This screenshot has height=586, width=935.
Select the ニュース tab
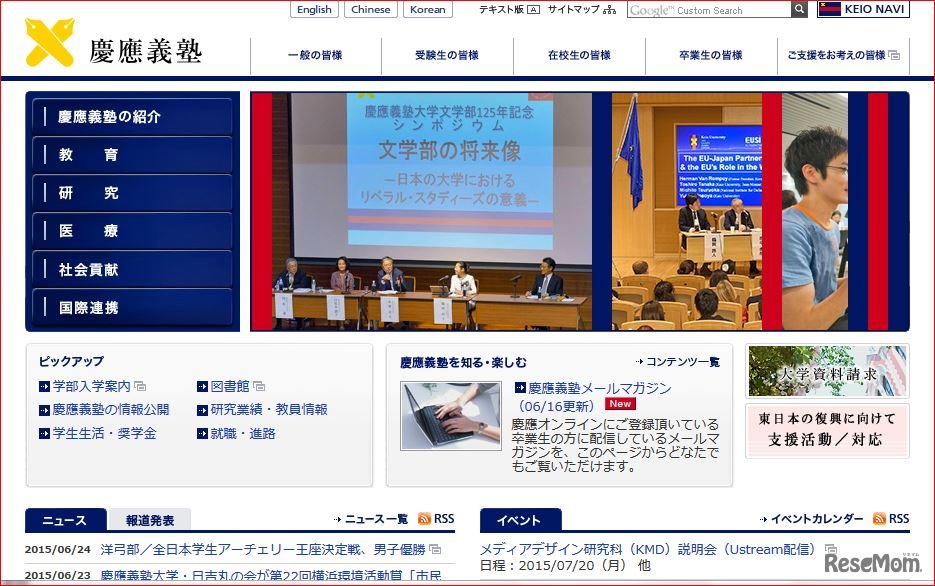(x=66, y=521)
